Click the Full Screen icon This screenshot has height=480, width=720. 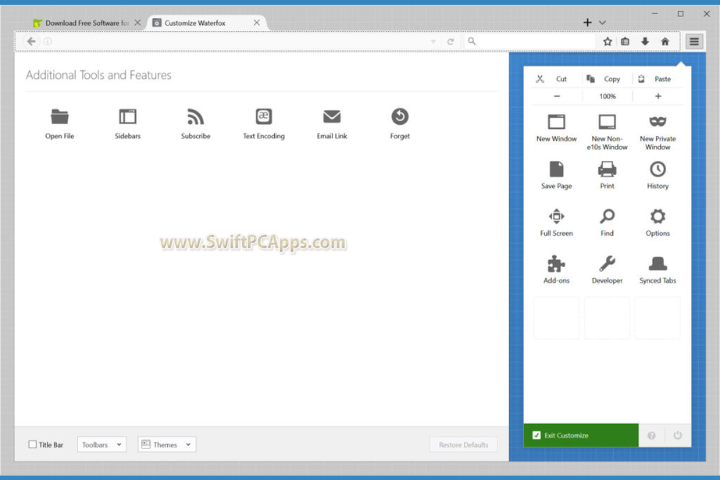click(557, 216)
